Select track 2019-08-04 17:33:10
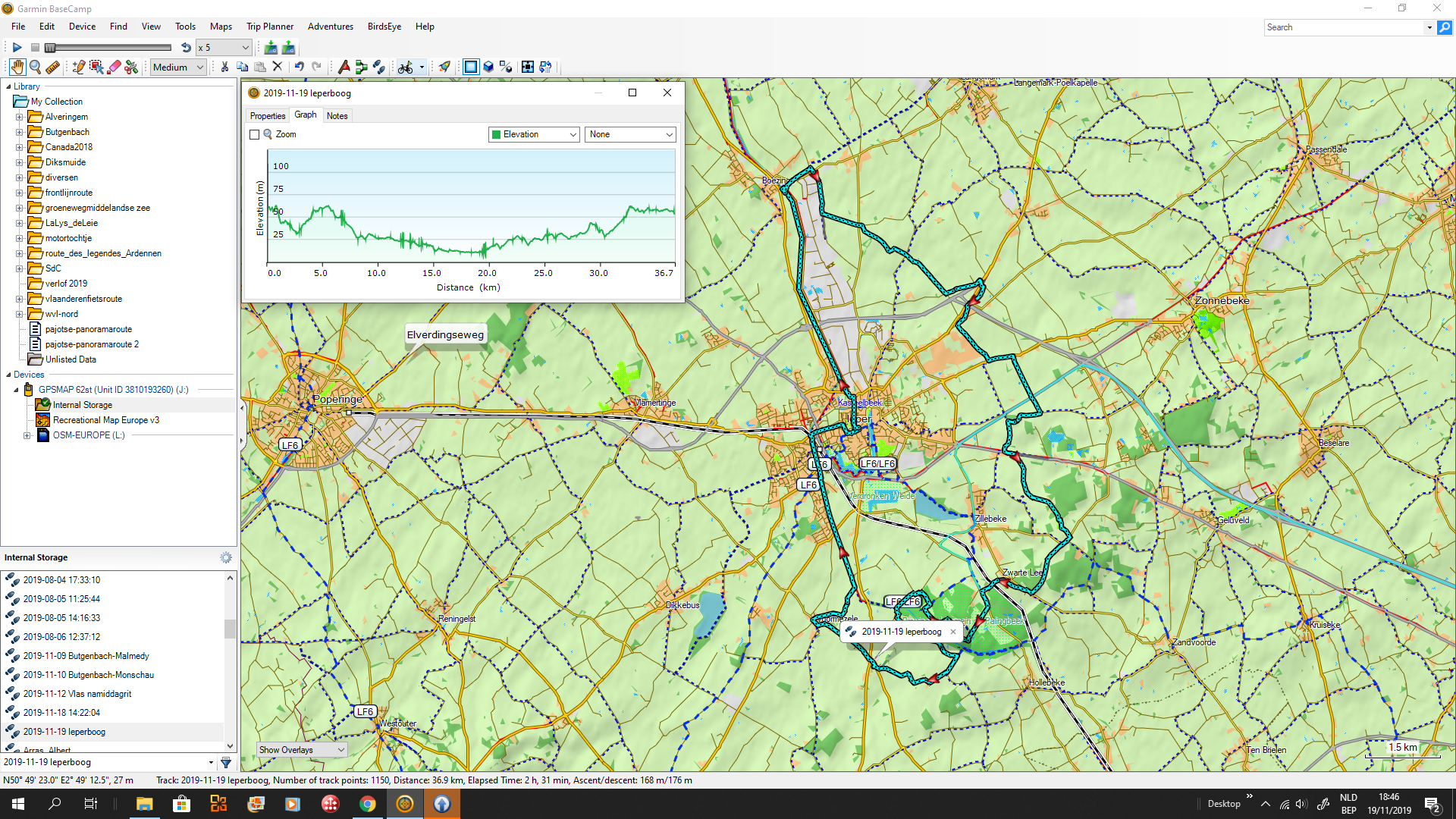Image resolution: width=1456 pixels, height=819 pixels. (x=61, y=580)
